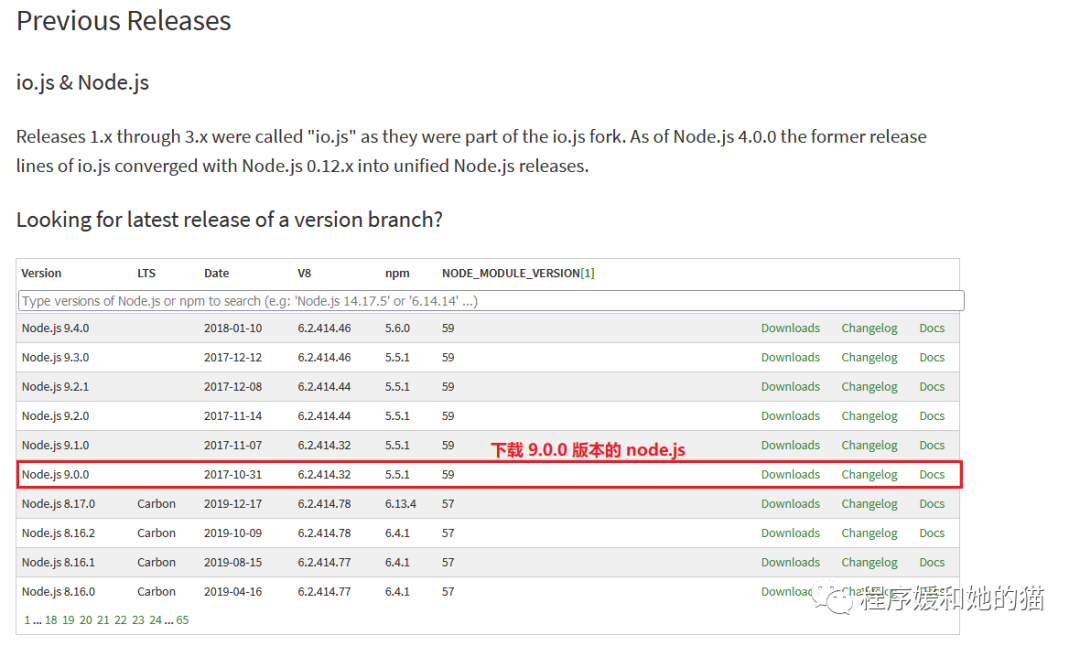Select the Node.js 8.16.0 version cell
The height and width of the screenshot is (646, 1080).
(59, 592)
